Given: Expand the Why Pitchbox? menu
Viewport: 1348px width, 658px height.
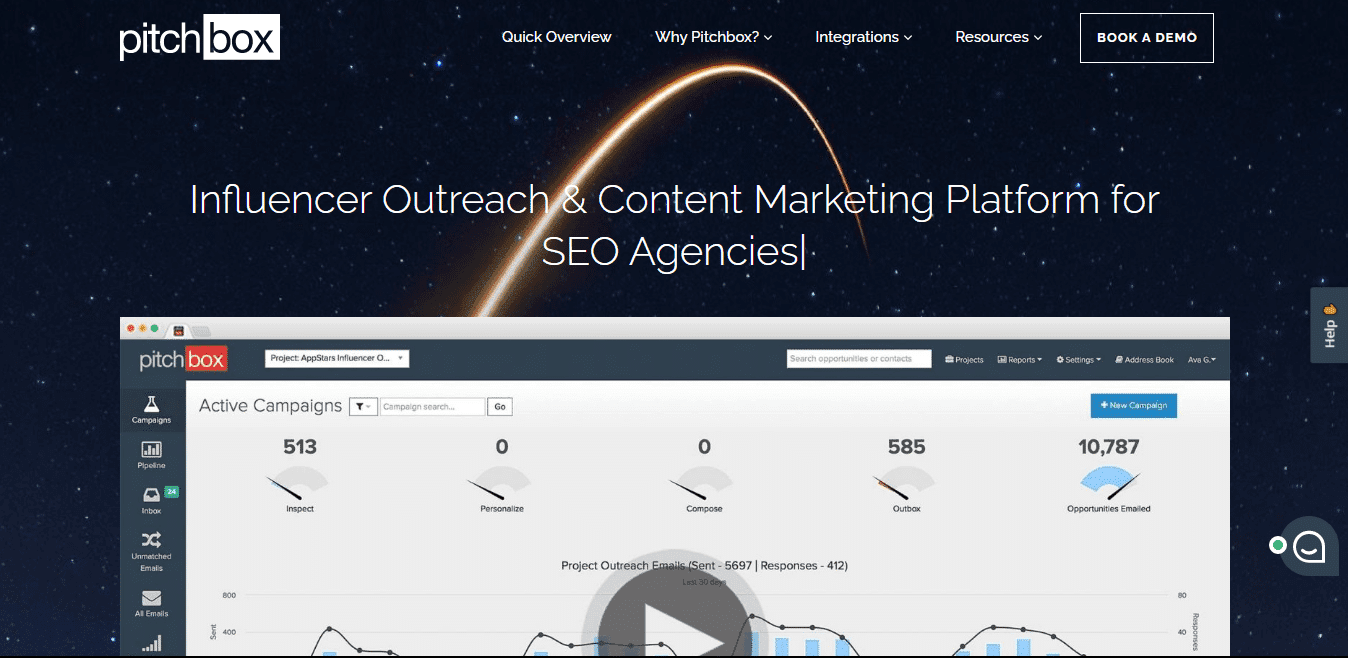Looking at the screenshot, I should [714, 37].
